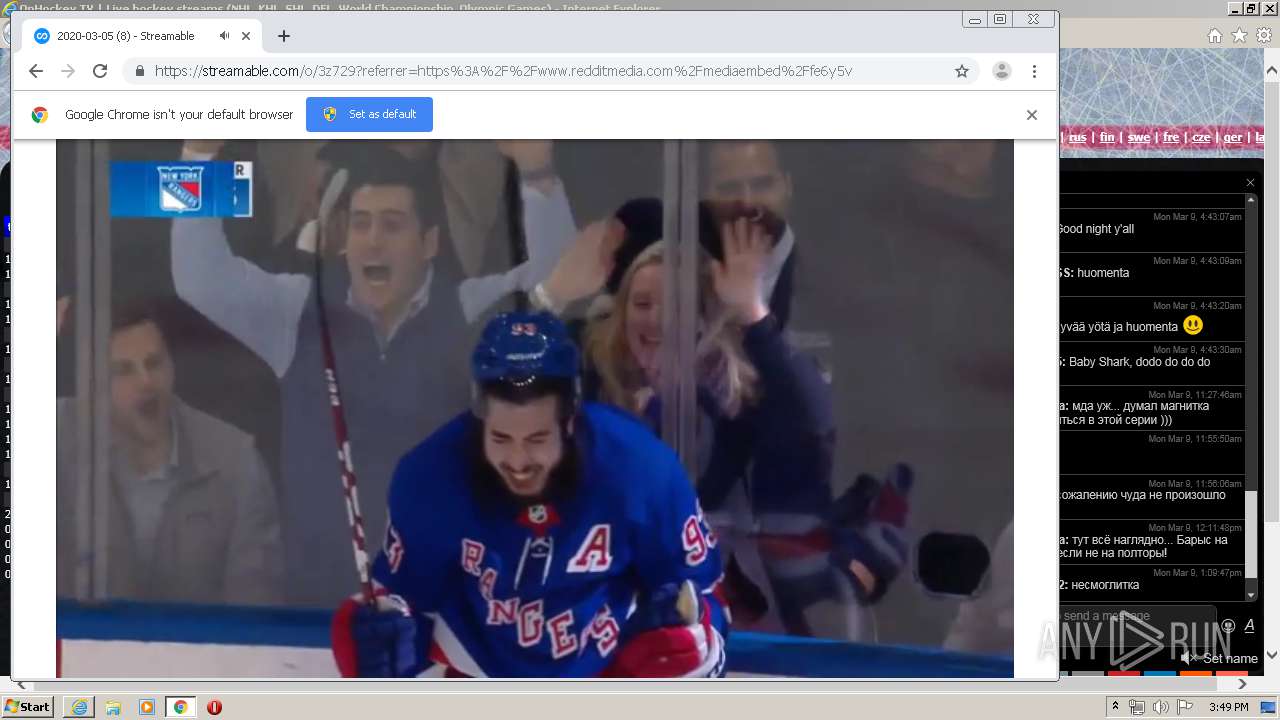
Task: Switch language to cze link
Action: [x=1201, y=138]
